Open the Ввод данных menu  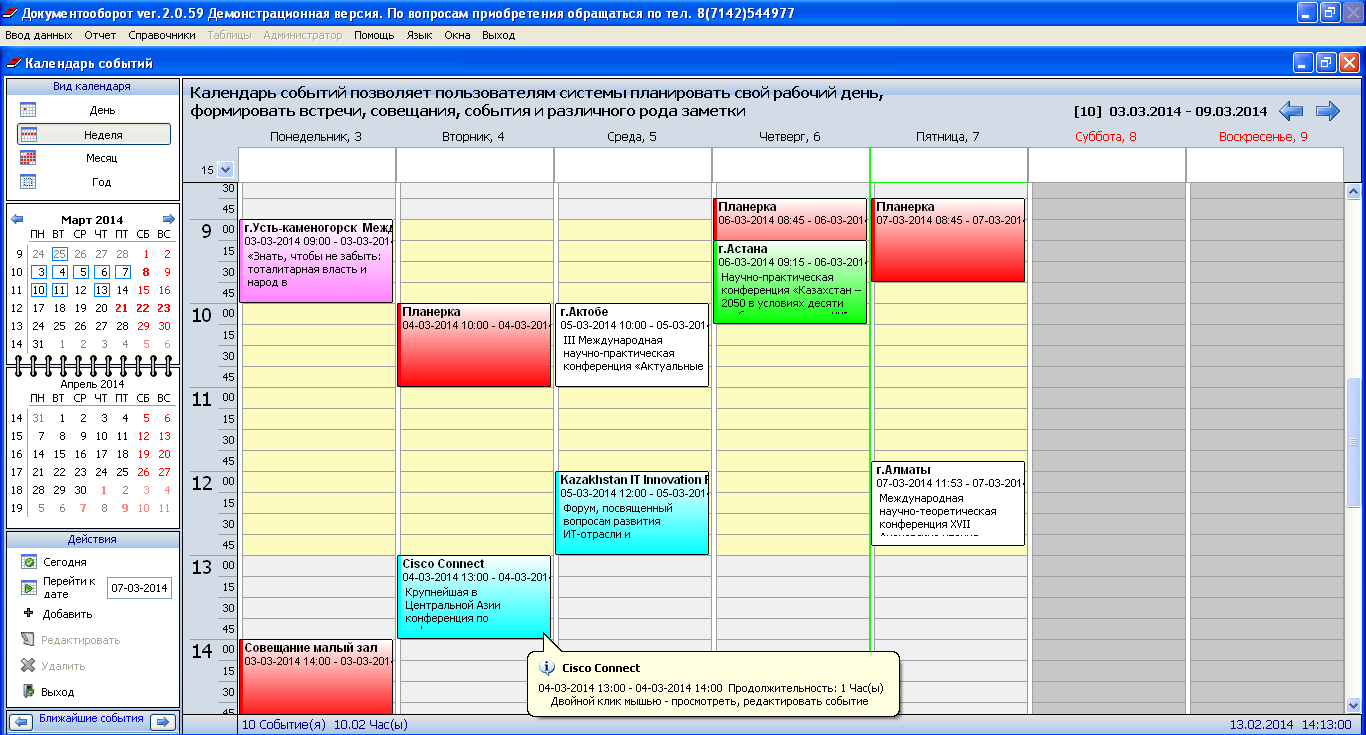(x=39, y=35)
